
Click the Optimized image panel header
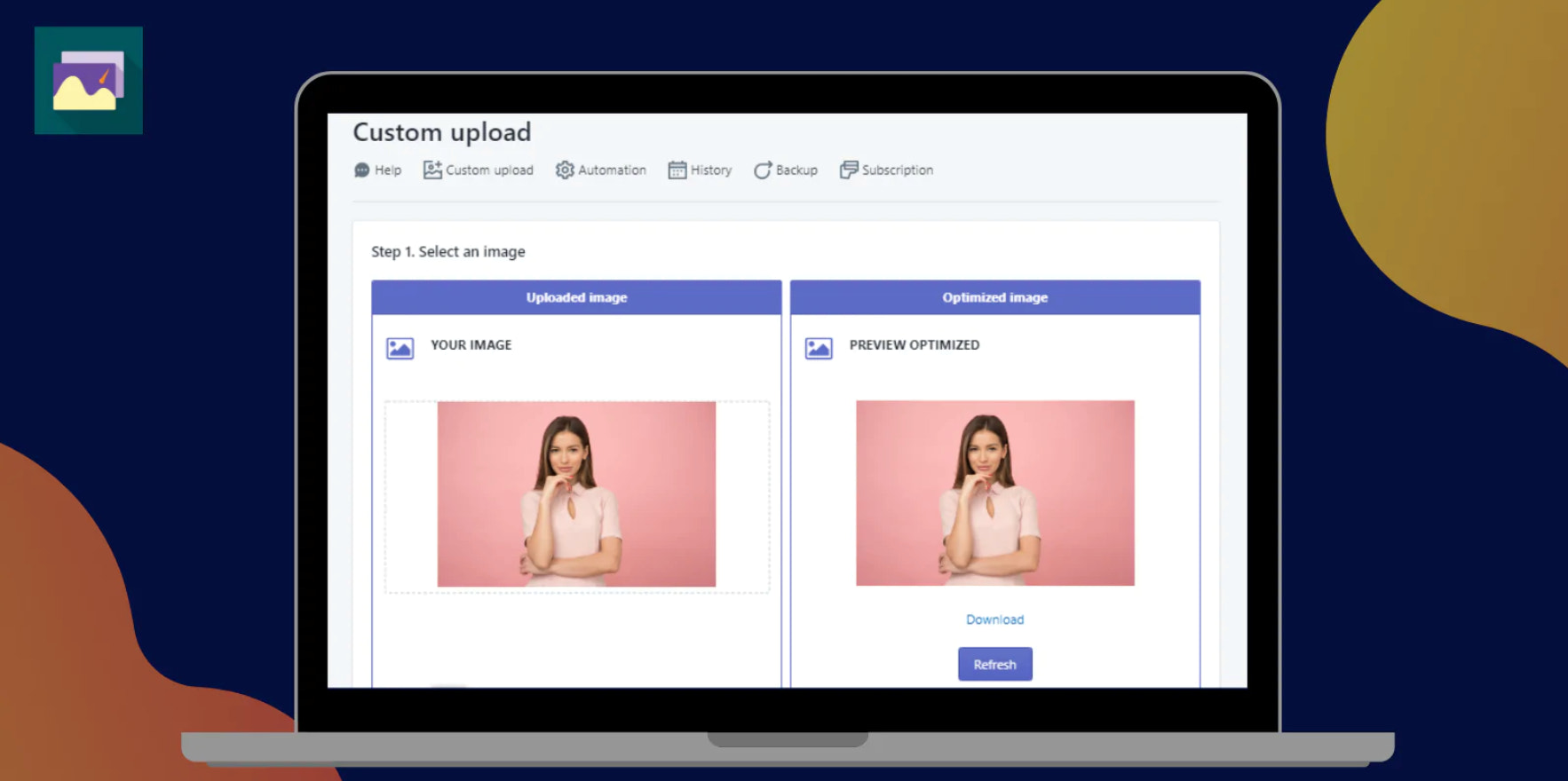click(x=994, y=298)
